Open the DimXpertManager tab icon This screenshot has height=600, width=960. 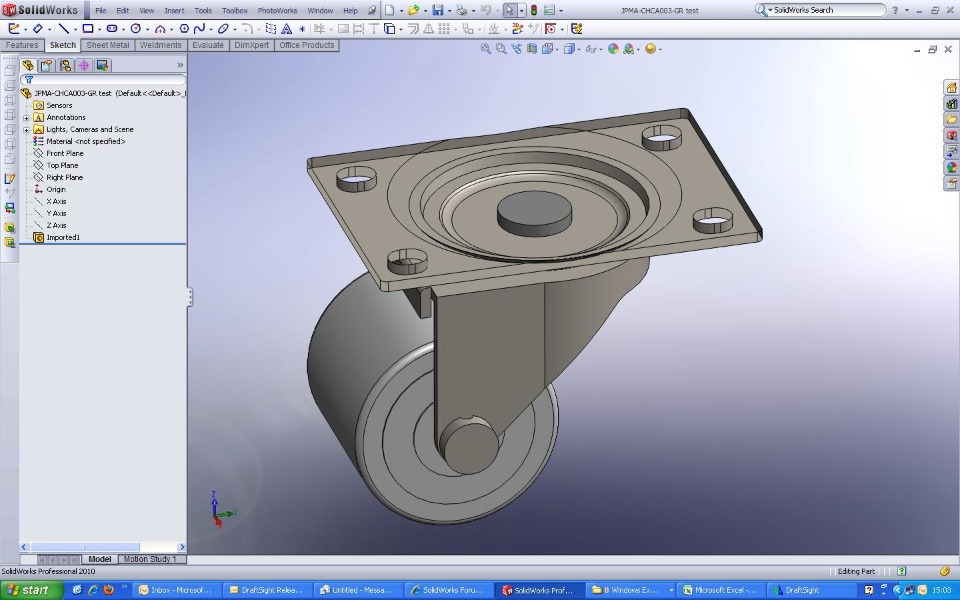(x=84, y=65)
